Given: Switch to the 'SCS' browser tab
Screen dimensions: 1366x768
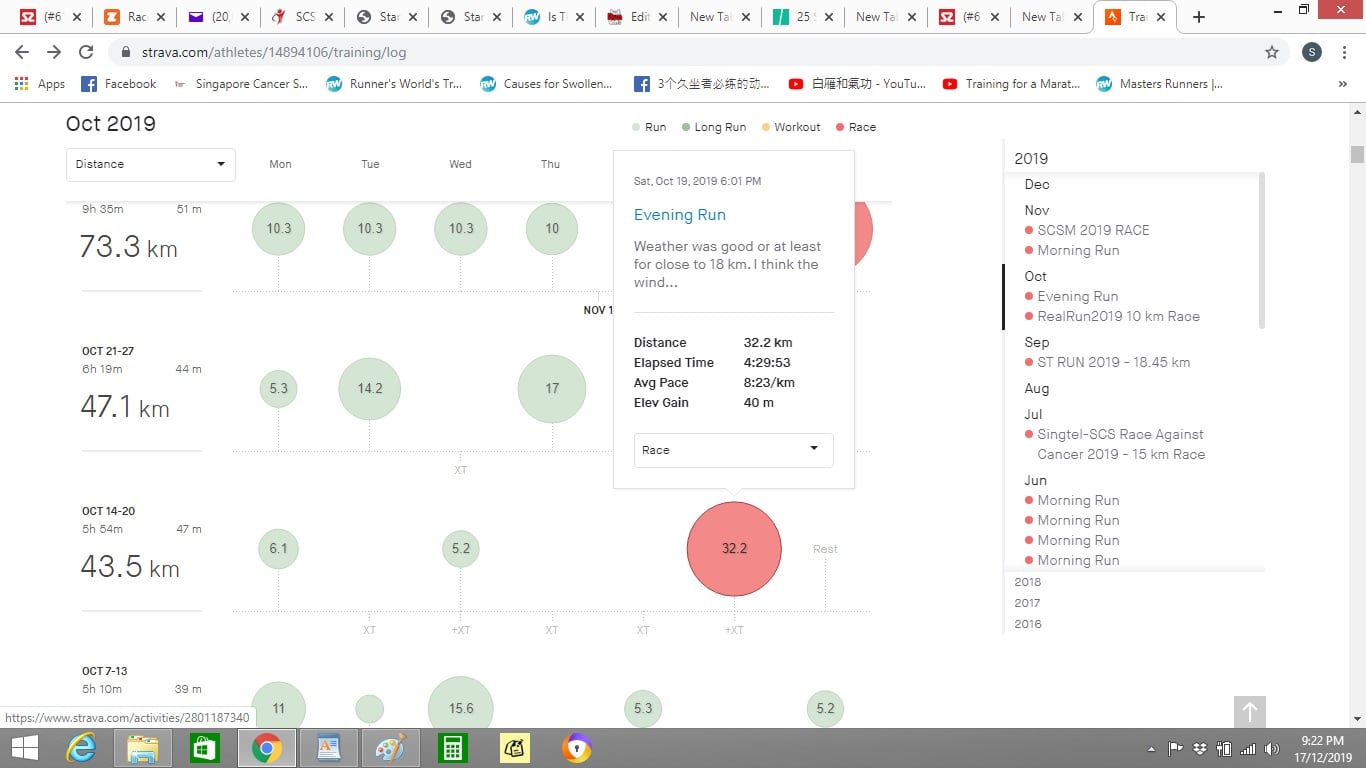Looking at the screenshot, I should tap(302, 17).
